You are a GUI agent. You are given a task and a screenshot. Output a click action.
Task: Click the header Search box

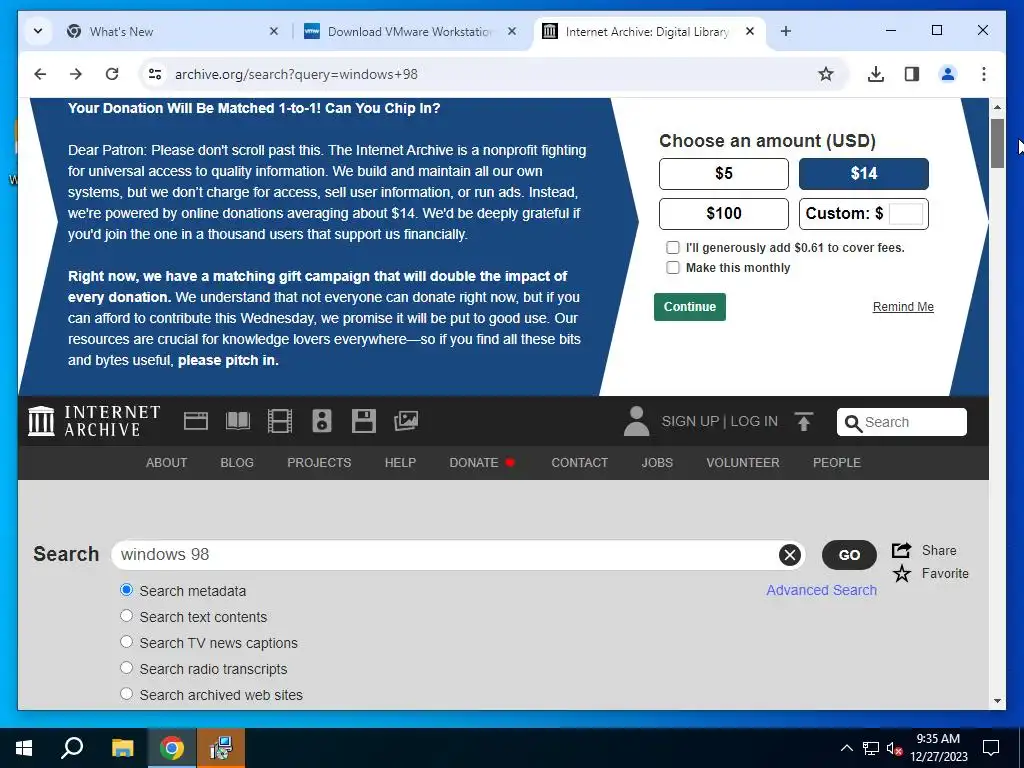coord(901,422)
